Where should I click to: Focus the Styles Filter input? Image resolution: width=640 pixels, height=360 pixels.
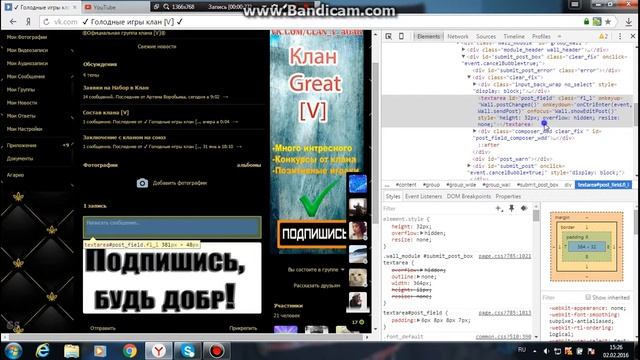tap(437, 209)
